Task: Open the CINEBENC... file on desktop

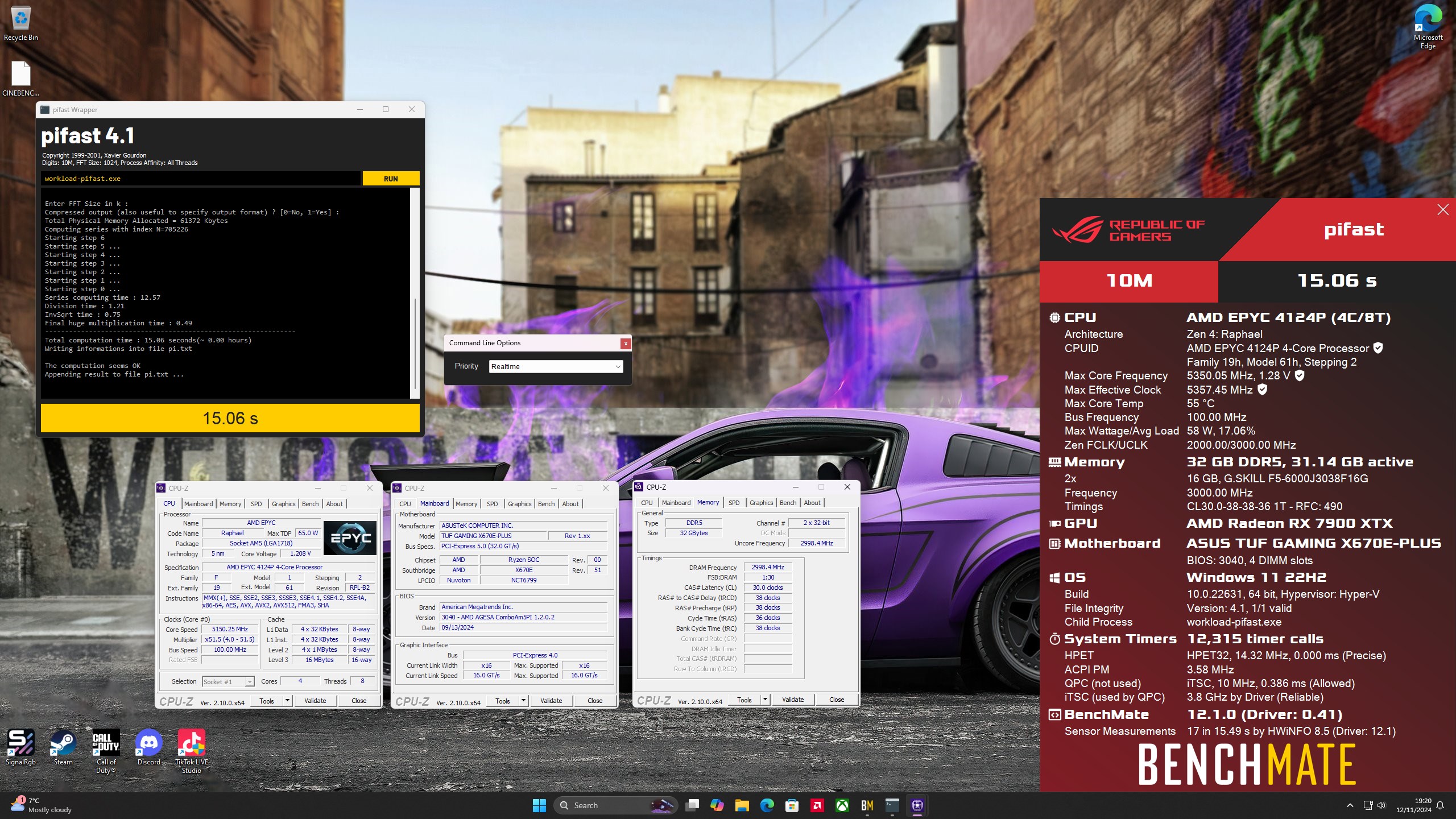Action: (20, 78)
